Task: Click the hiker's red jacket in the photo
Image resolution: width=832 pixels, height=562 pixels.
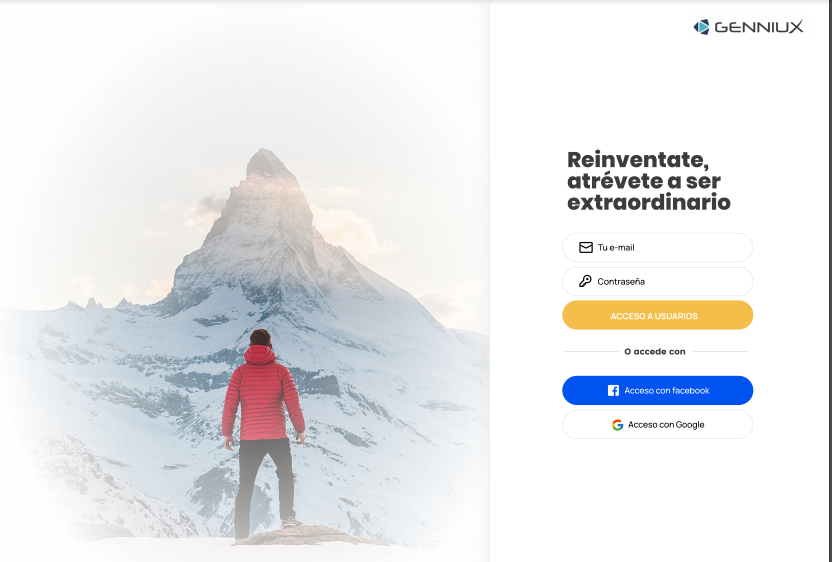Action: [x=263, y=395]
